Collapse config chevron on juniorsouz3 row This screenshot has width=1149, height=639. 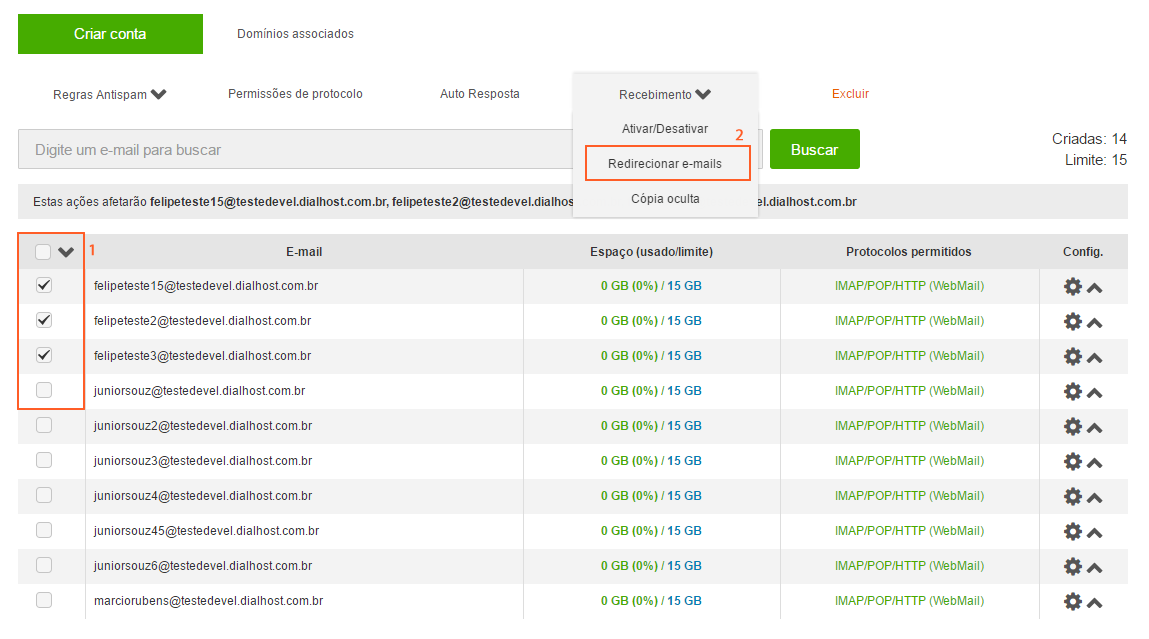tap(1095, 463)
